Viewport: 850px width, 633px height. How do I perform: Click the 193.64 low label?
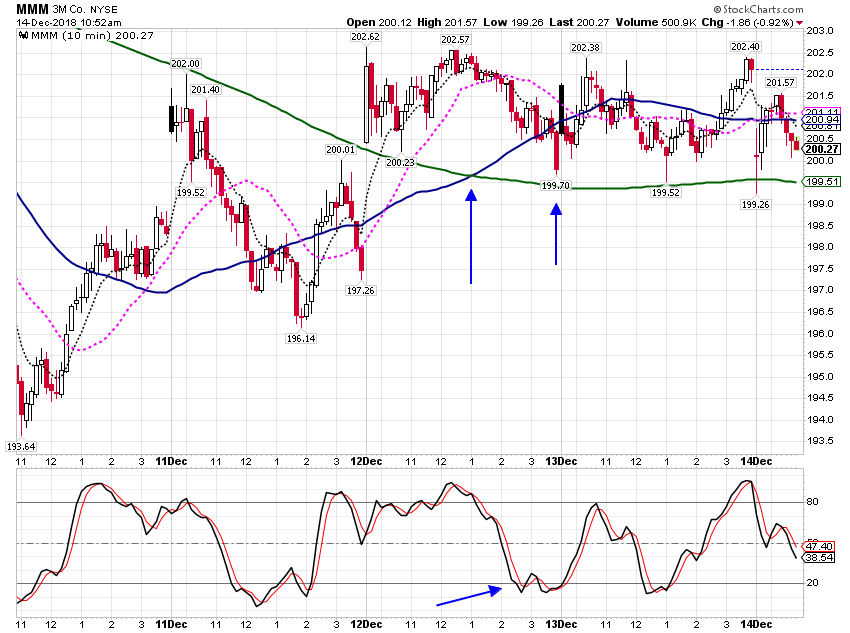(x=21, y=447)
